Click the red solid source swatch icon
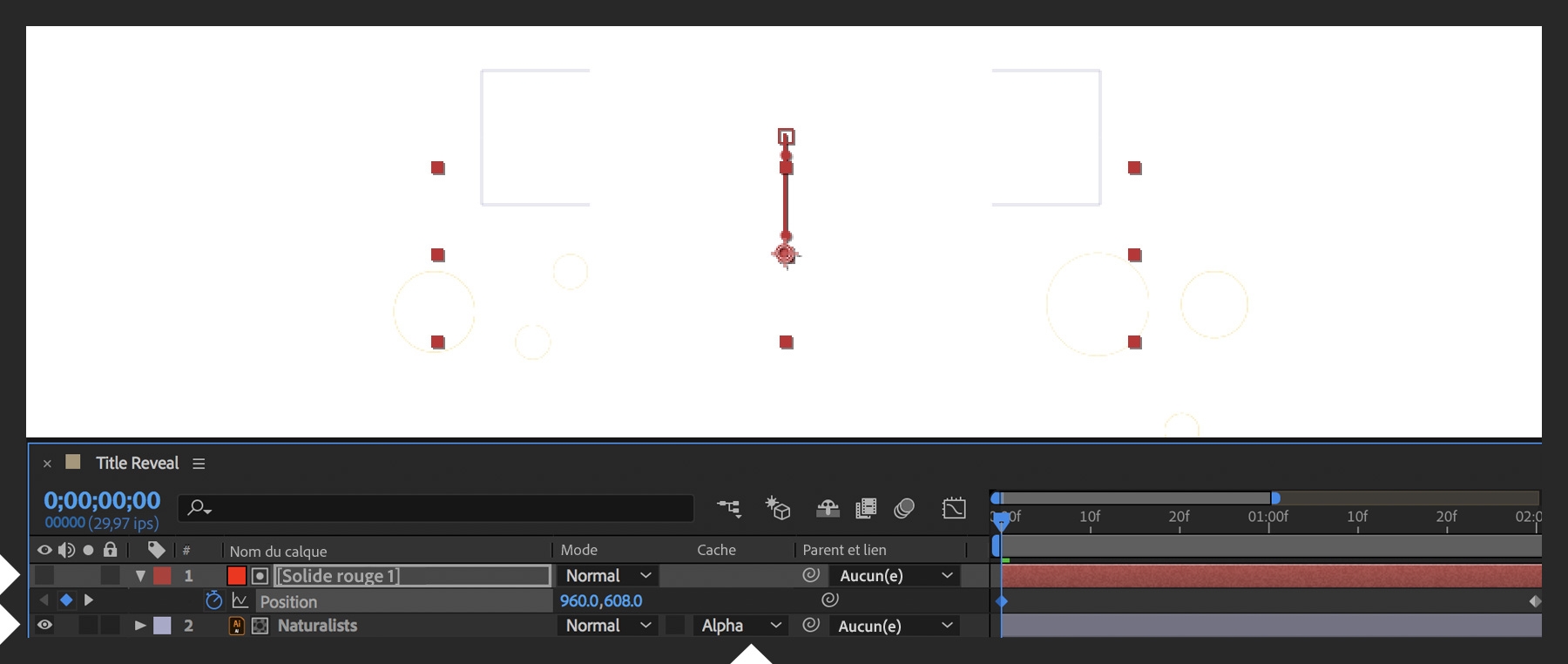1568x664 pixels. tap(236, 575)
